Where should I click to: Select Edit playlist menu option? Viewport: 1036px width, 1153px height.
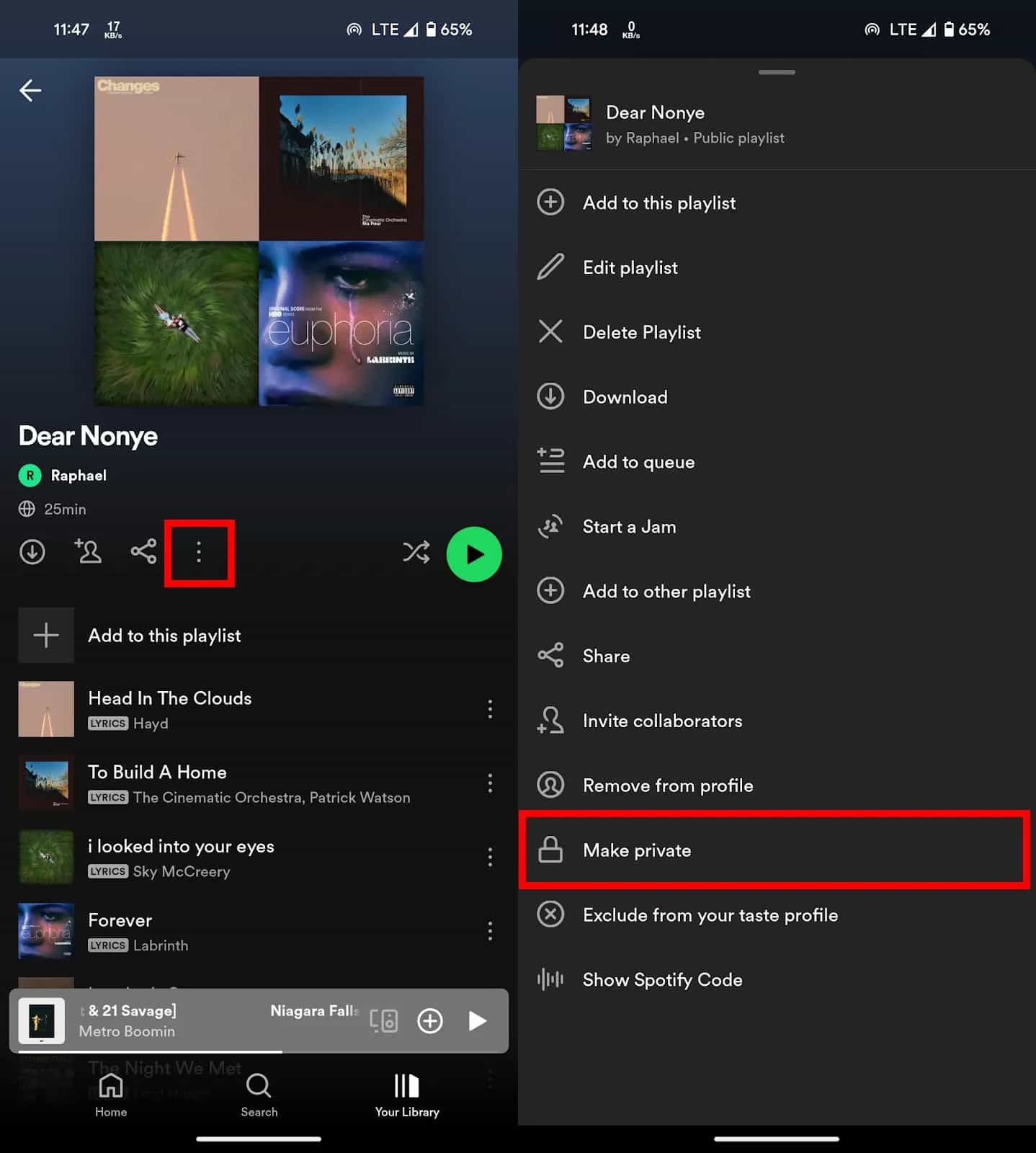click(777, 267)
